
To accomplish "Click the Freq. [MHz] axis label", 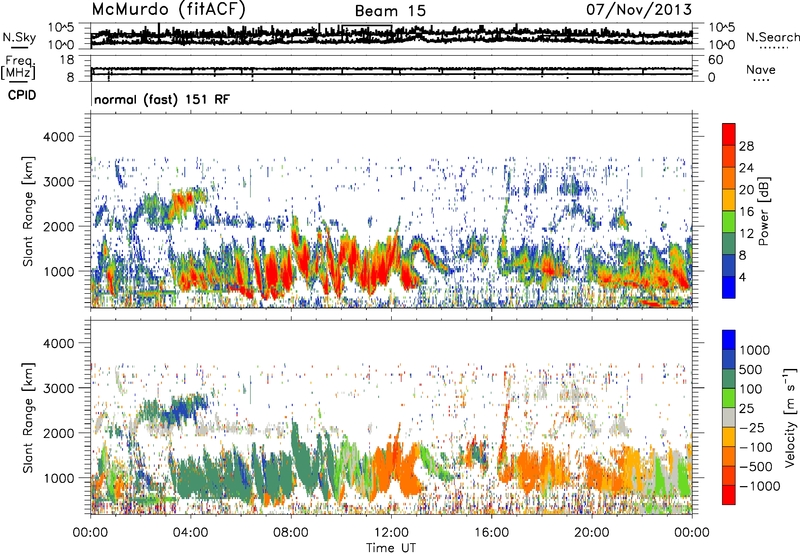I will tap(18, 68).
